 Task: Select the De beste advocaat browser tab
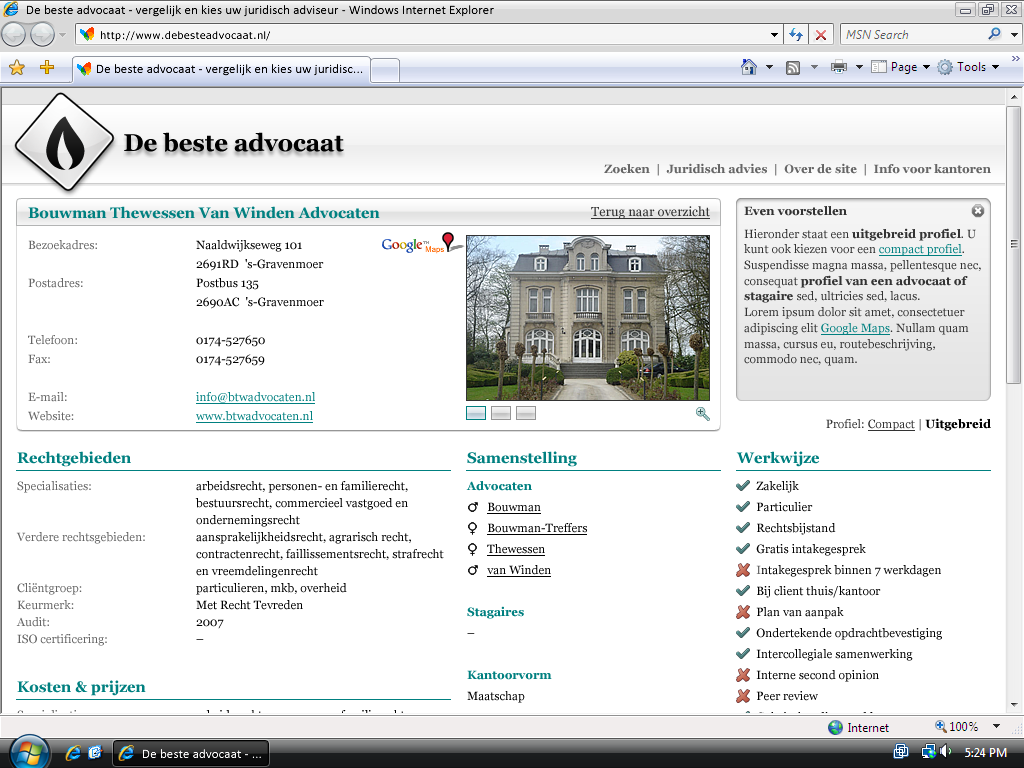[221, 69]
